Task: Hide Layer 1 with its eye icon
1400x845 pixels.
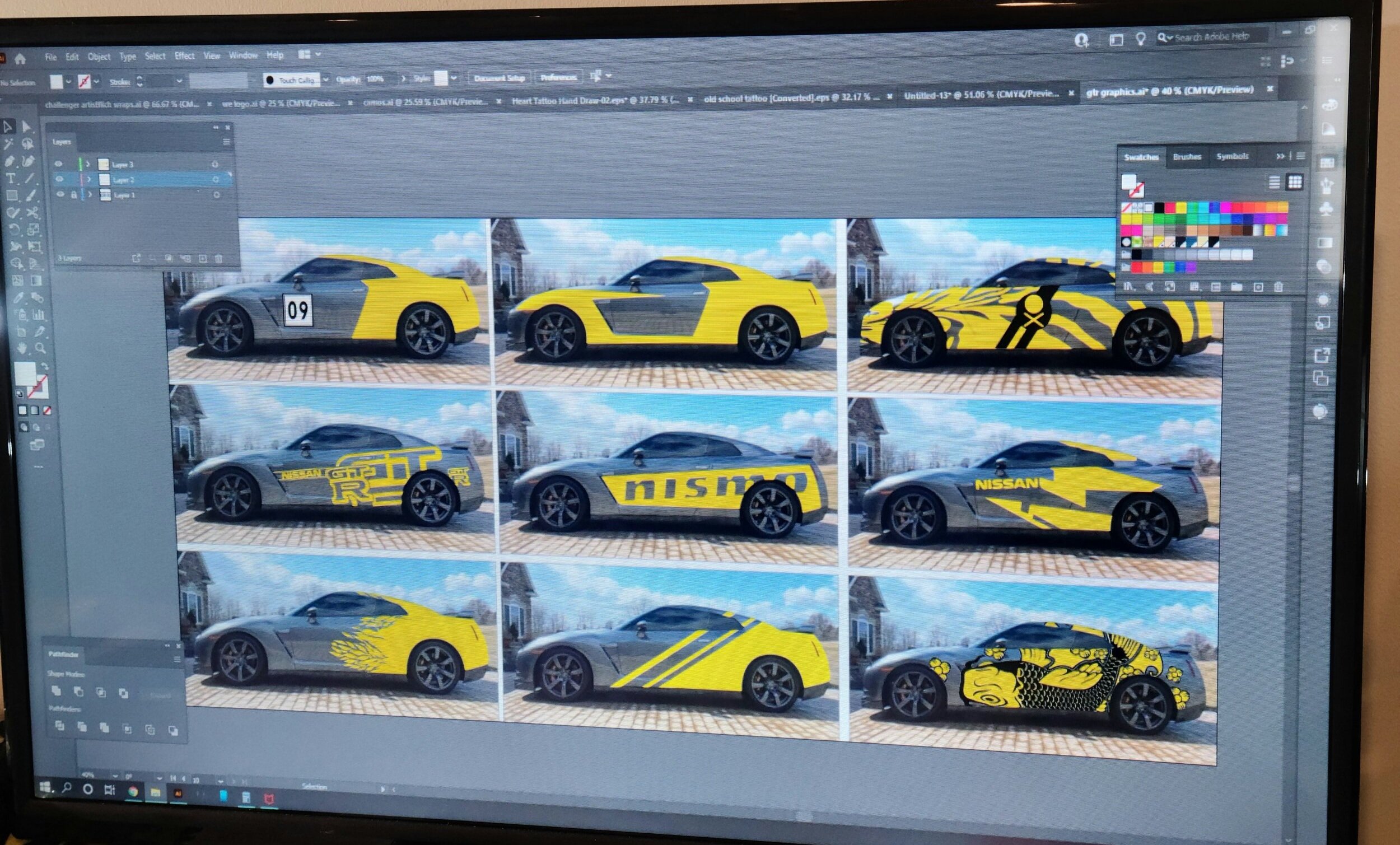Action: tap(61, 194)
